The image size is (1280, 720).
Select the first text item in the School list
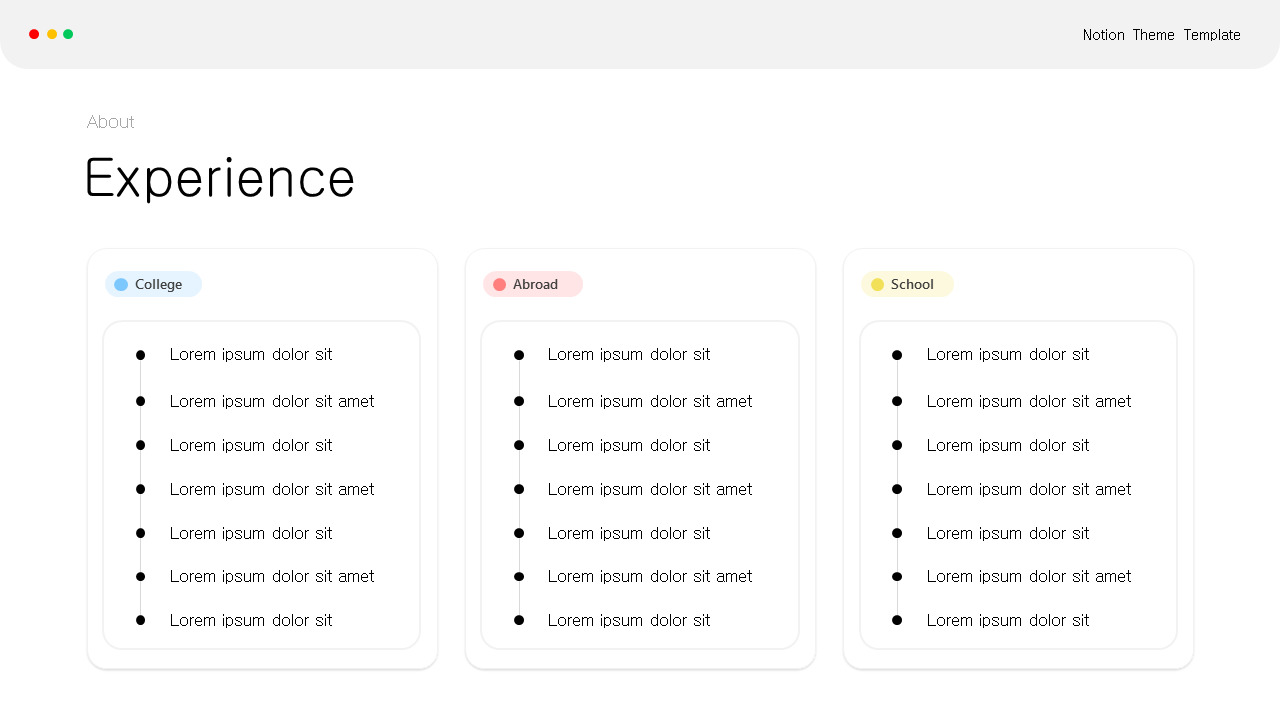1007,354
